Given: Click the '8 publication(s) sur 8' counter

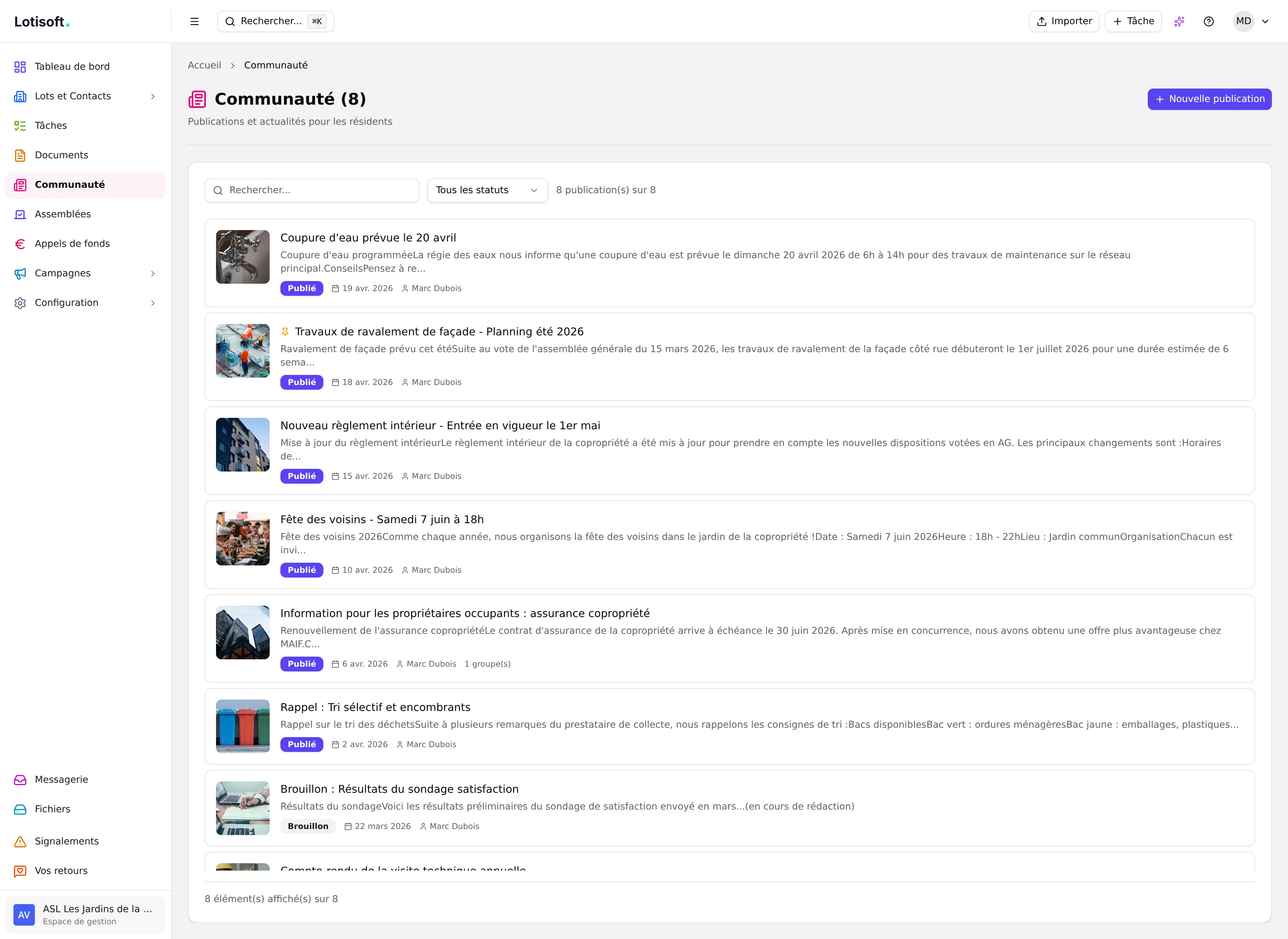Looking at the screenshot, I should 606,190.
